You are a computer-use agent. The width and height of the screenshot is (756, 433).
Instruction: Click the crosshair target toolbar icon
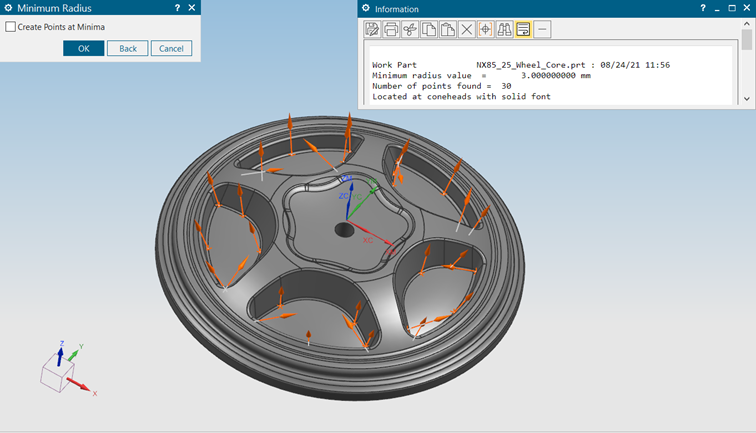(485, 29)
